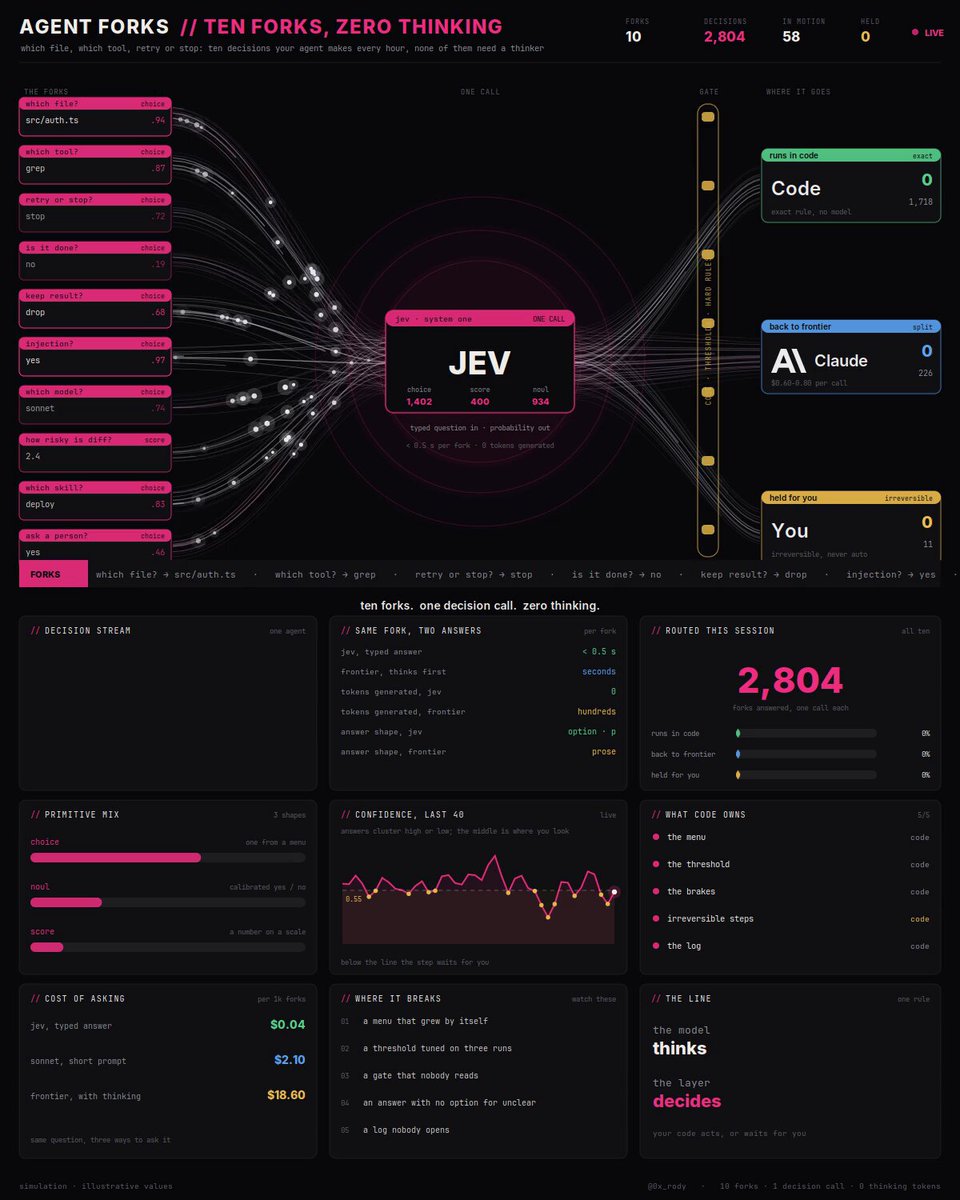
Task: Click the bullet dot beside "the menu"
Action: (x=656, y=837)
